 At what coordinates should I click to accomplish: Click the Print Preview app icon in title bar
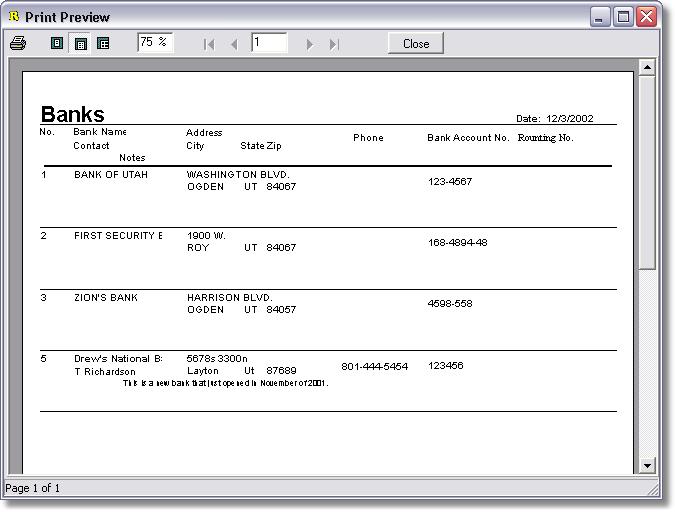14,17
